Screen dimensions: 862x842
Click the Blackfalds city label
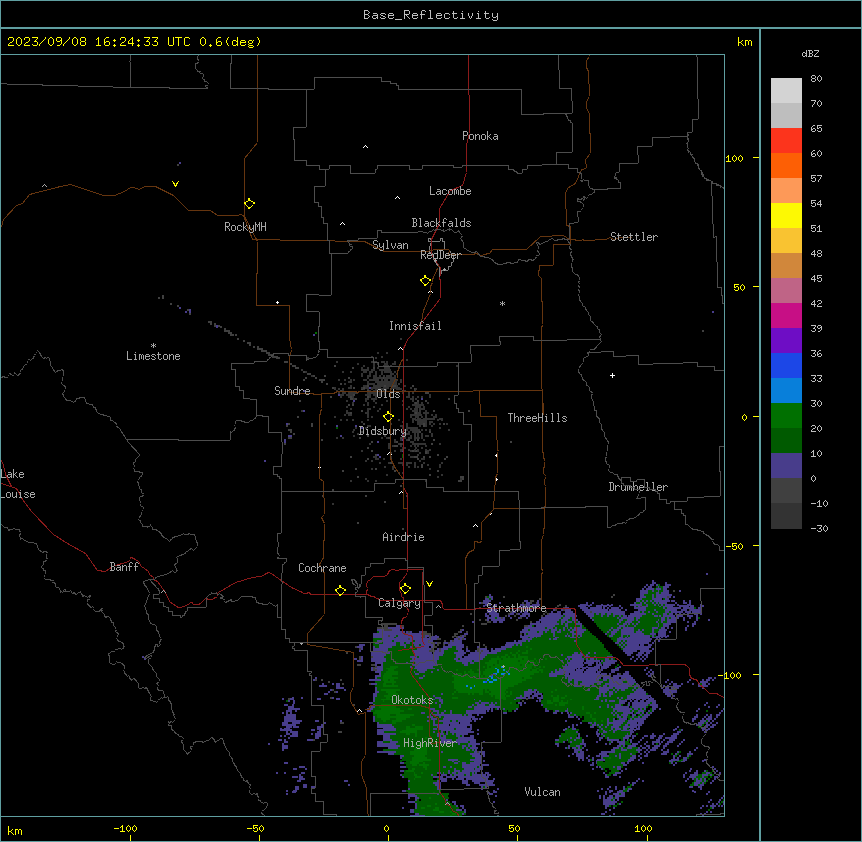[441, 223]
